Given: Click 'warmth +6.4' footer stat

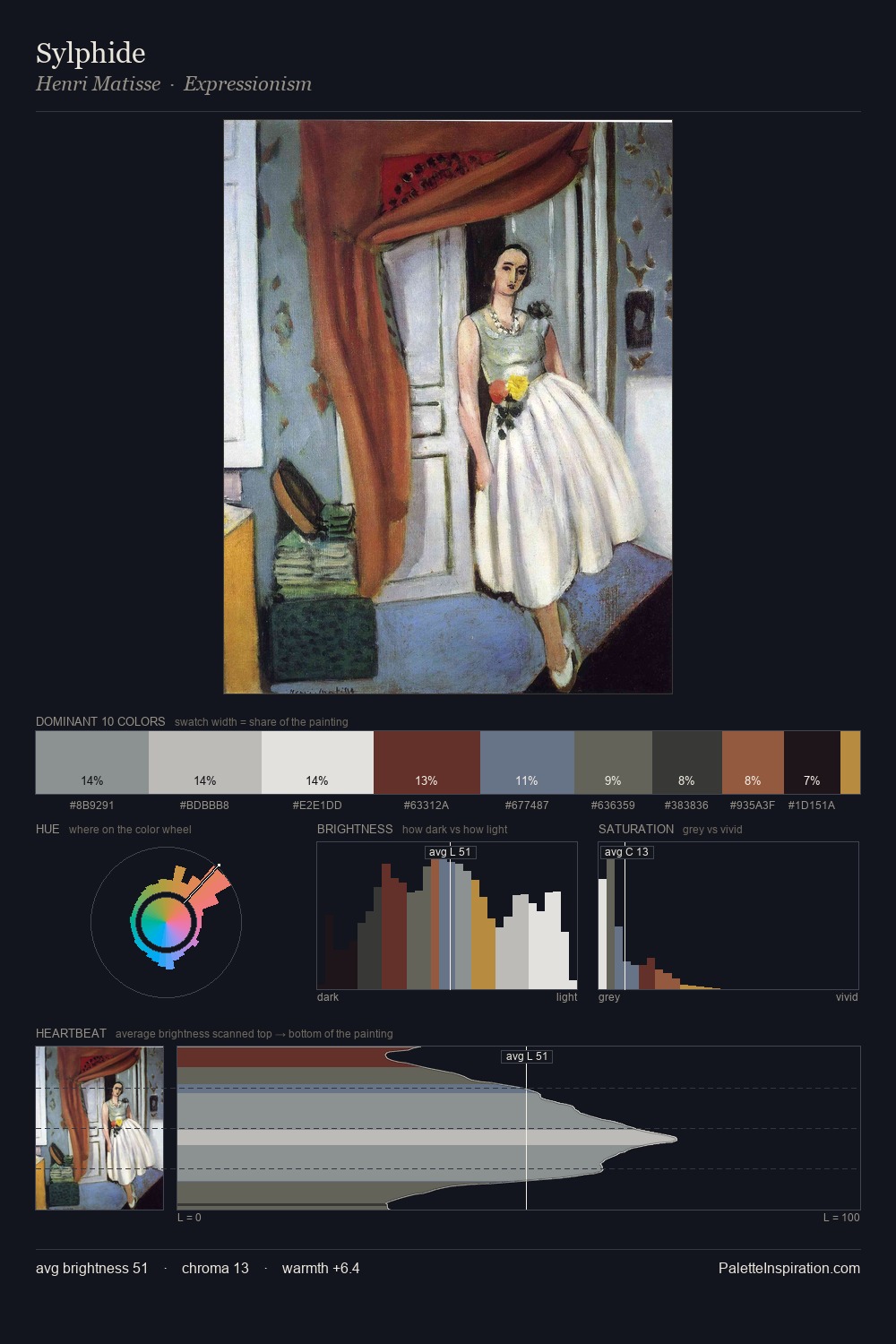Looking at the screenshot, I should (321, 1268).
